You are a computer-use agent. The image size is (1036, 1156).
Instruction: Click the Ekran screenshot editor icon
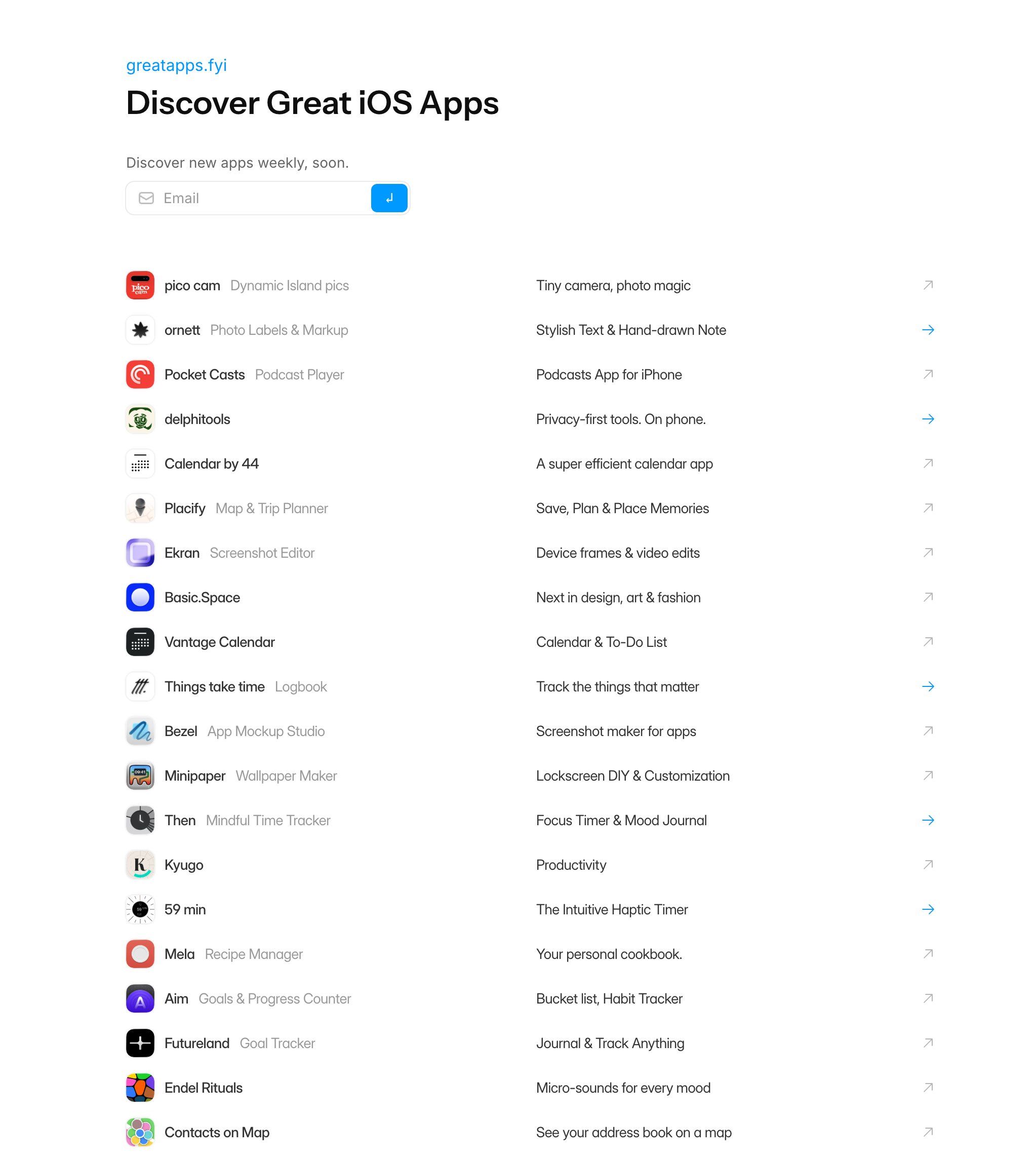[140, 553]
